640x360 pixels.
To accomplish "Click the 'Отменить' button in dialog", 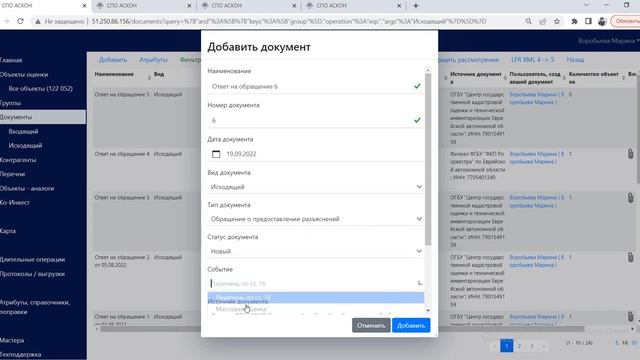I will tap(371, 325).
